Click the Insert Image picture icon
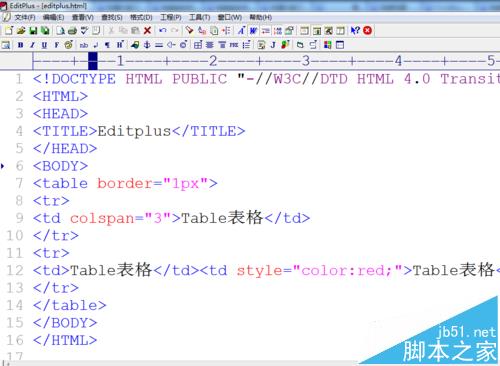The image size is (500, 366). [x=135, y=45]
